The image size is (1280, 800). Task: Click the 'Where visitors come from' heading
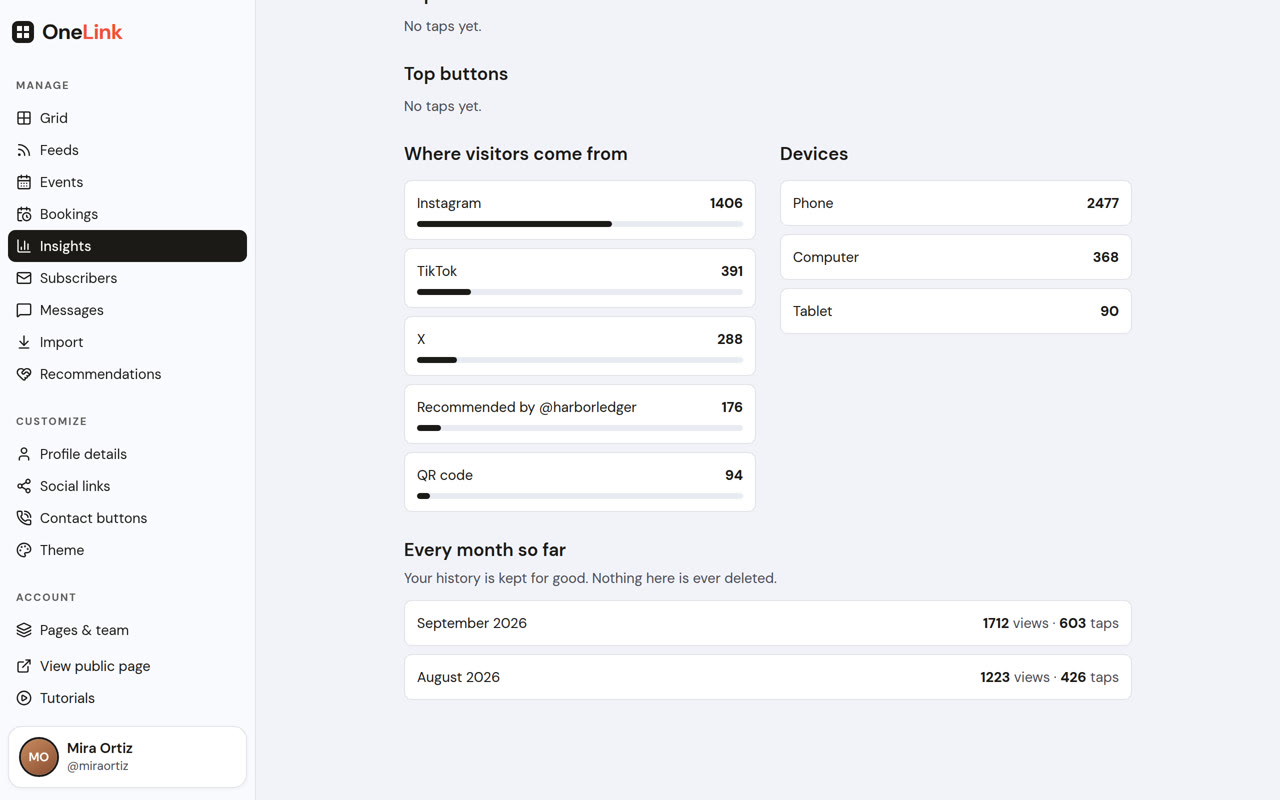point(516,154)
